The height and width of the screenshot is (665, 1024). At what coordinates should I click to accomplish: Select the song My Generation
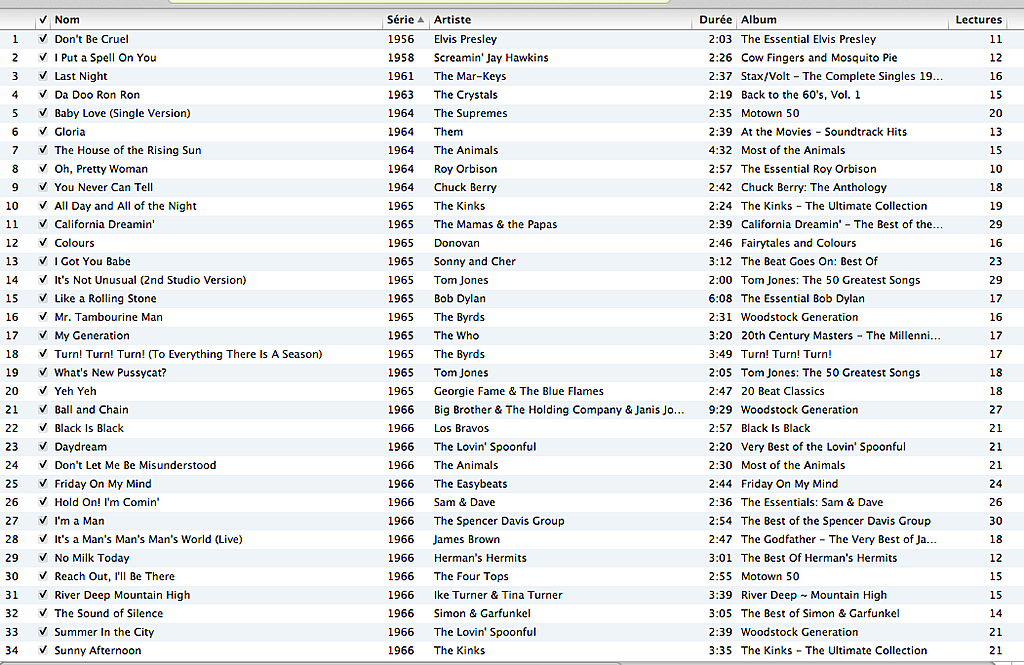(x=92, y=335)
